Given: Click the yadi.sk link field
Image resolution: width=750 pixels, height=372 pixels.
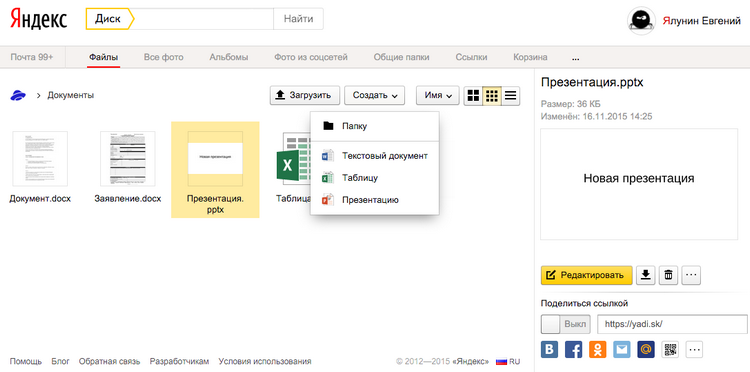Looking at the screenshot, I should click(672, 324).
